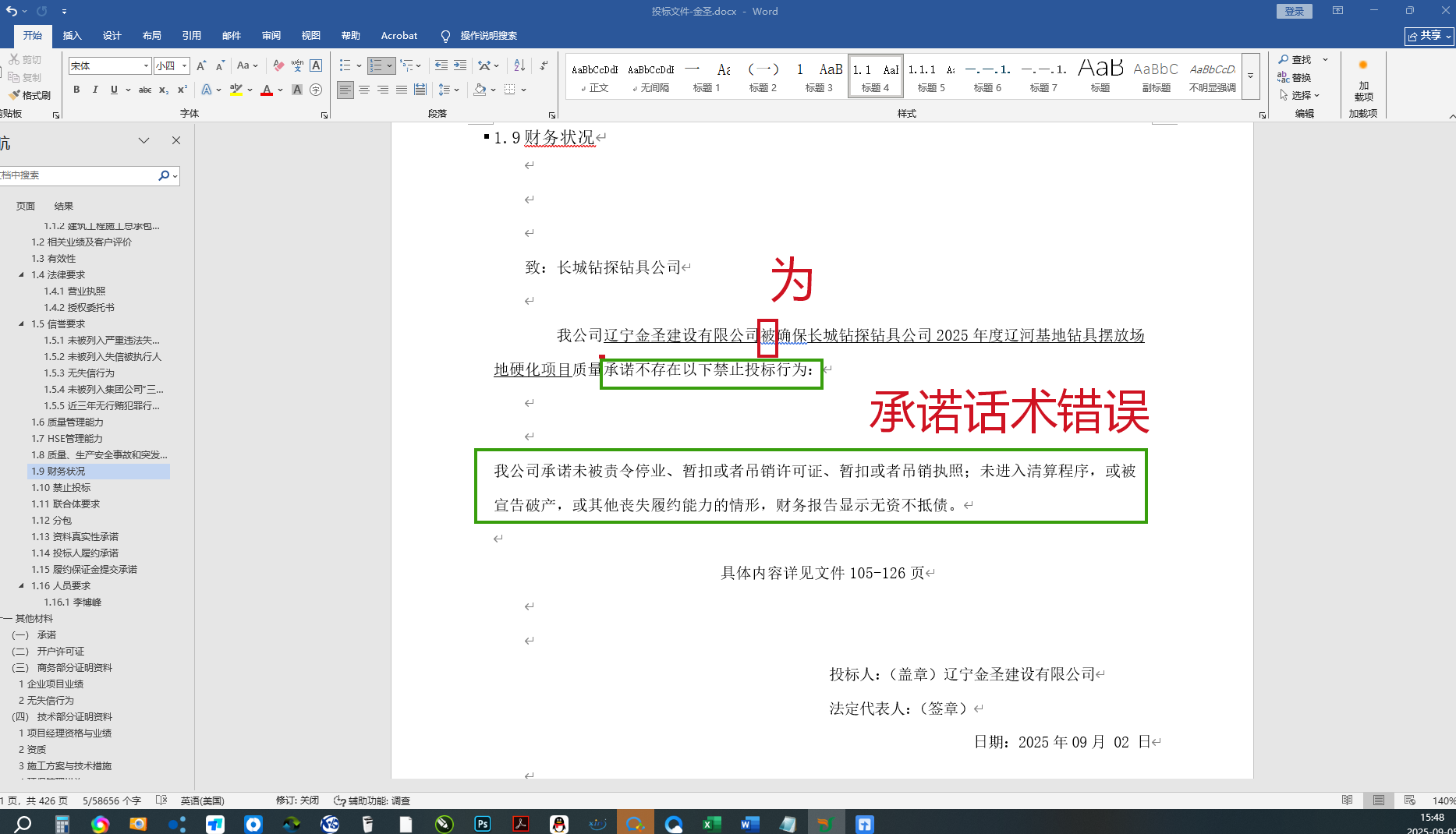This screenshot has width=1456, height=834.
Task: Open the 审阅 (Review) ribbon tab
Action: click(271, 35)
